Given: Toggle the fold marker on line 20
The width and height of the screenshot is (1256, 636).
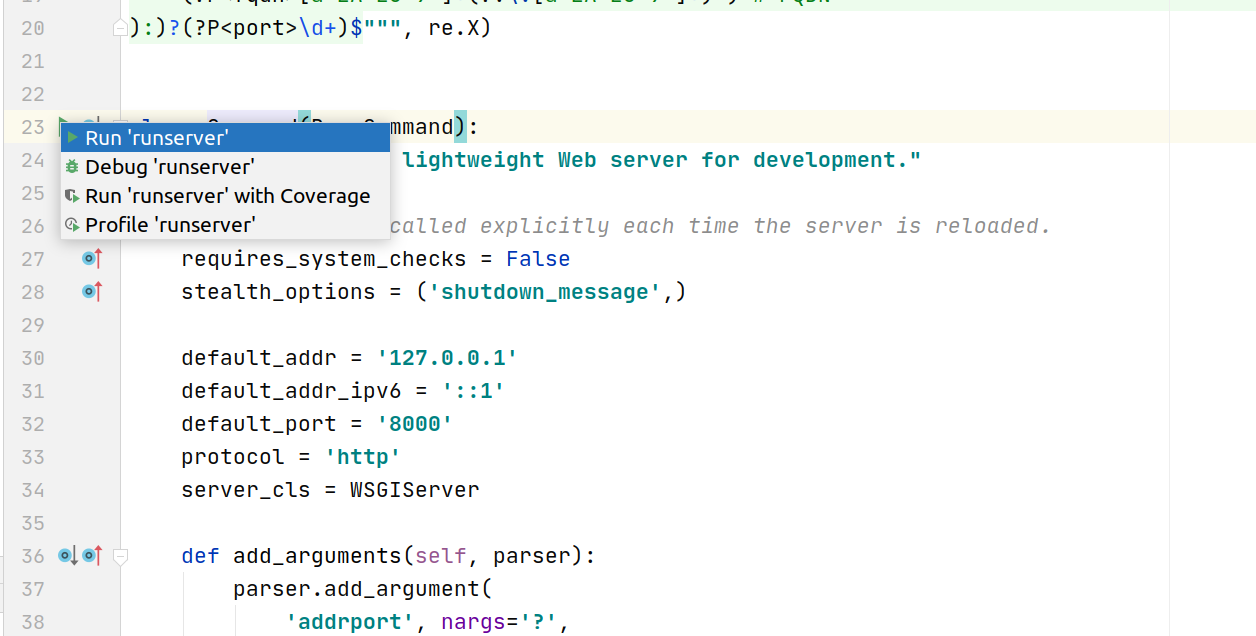Looking at the screenshot, I should [x=120, y=28].
